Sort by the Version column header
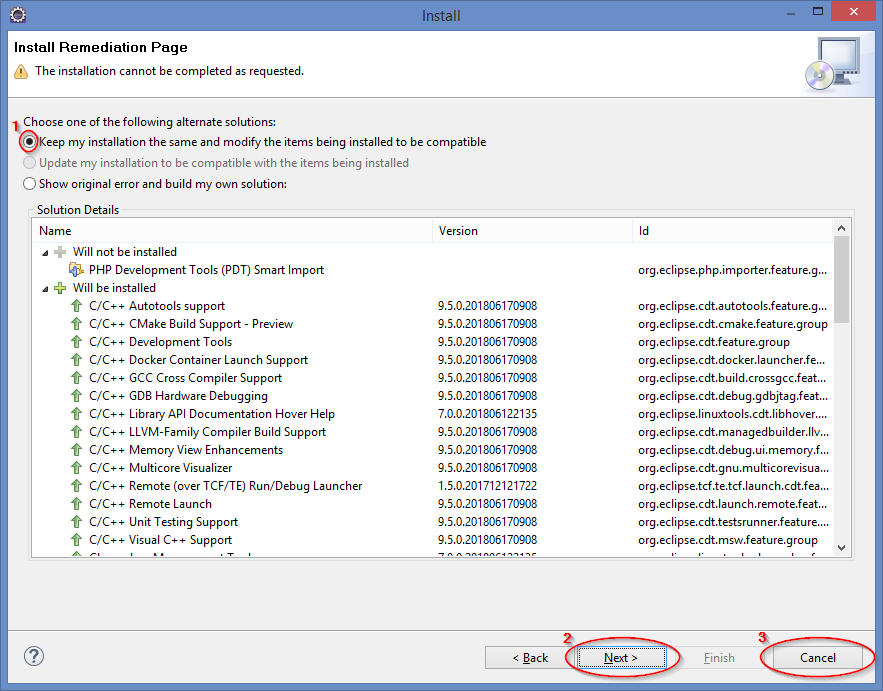This screenshot has height=691, width=883. point(532,231)
